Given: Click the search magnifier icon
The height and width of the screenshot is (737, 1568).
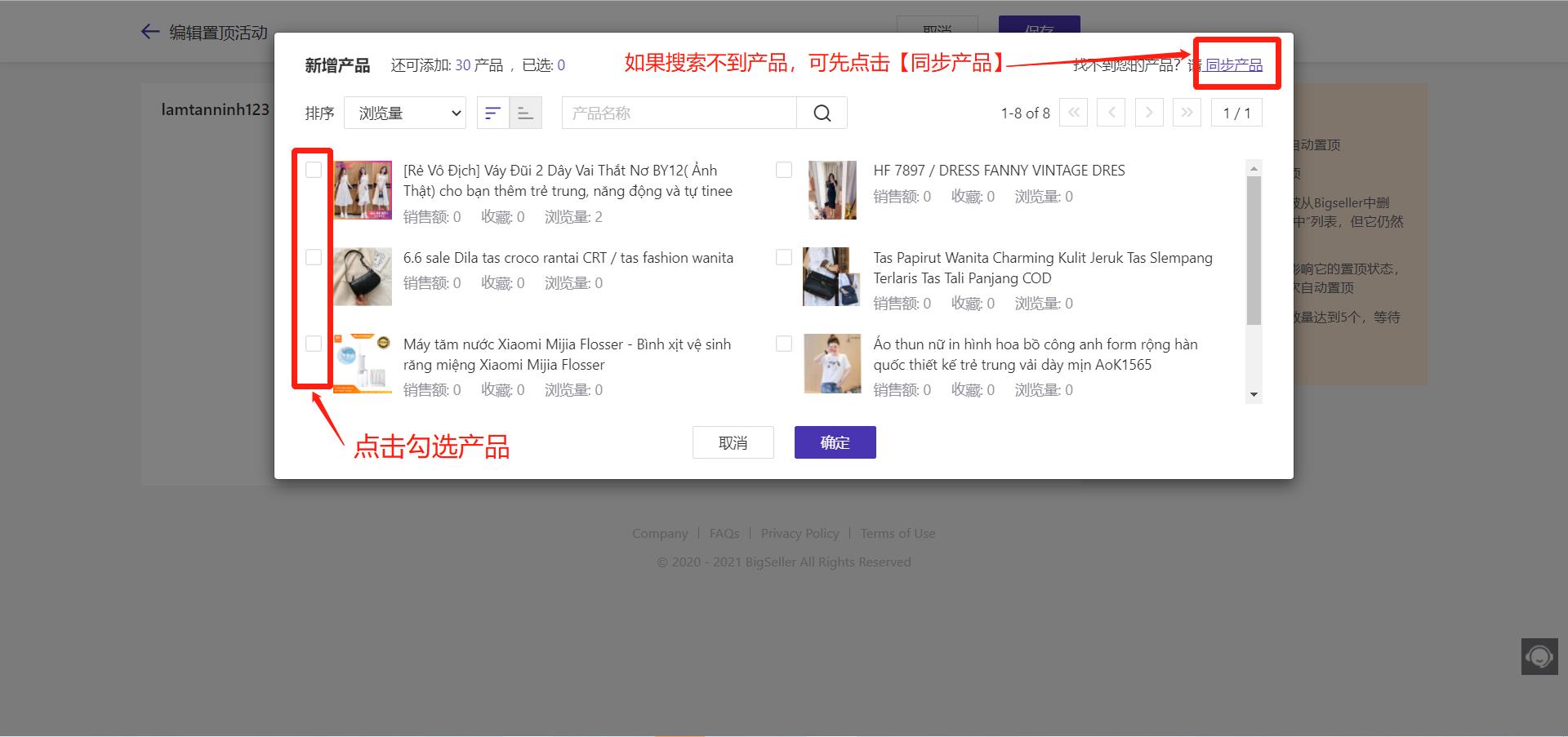Looking at the screenshot, I should point(822,113).
